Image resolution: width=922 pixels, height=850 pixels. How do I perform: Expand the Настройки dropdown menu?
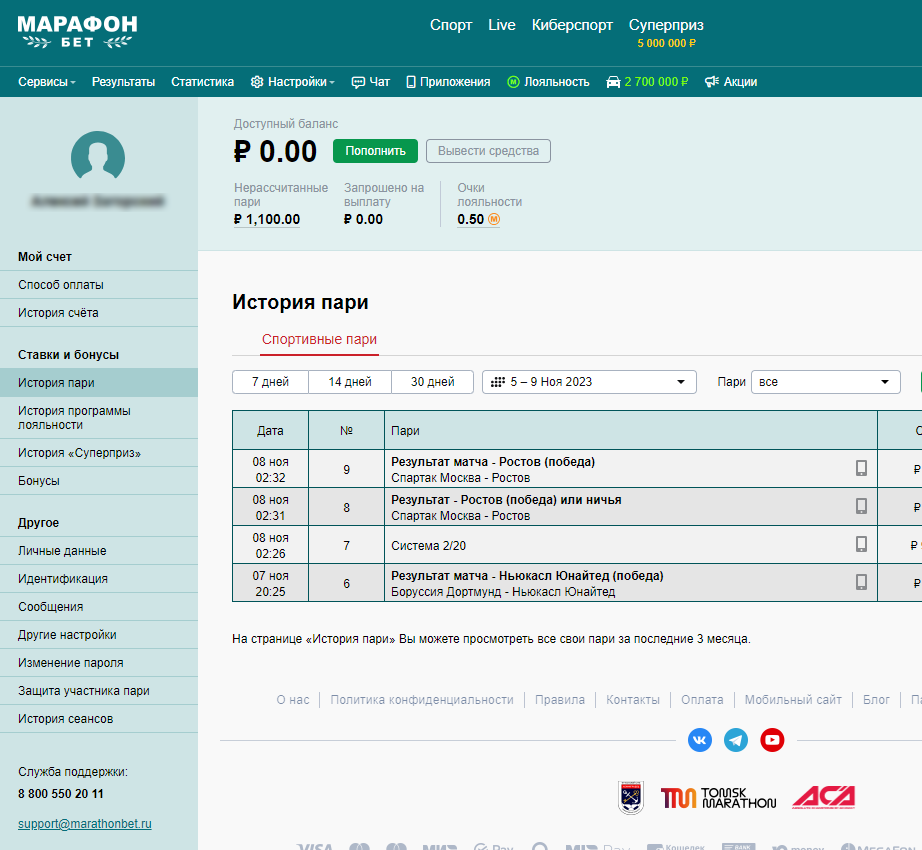coord(292,82)
